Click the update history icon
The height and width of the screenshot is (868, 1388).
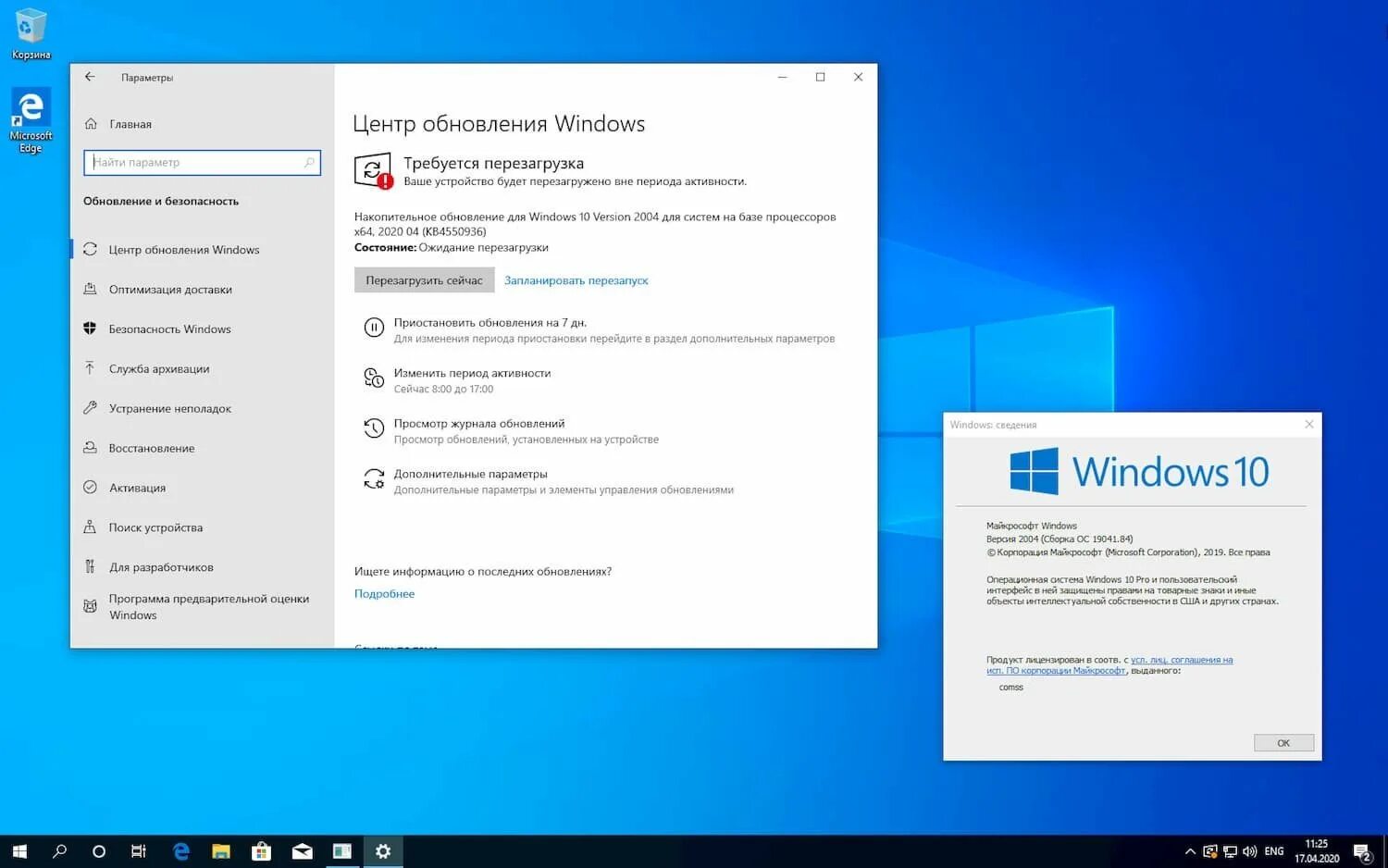[x=374, y=428]
